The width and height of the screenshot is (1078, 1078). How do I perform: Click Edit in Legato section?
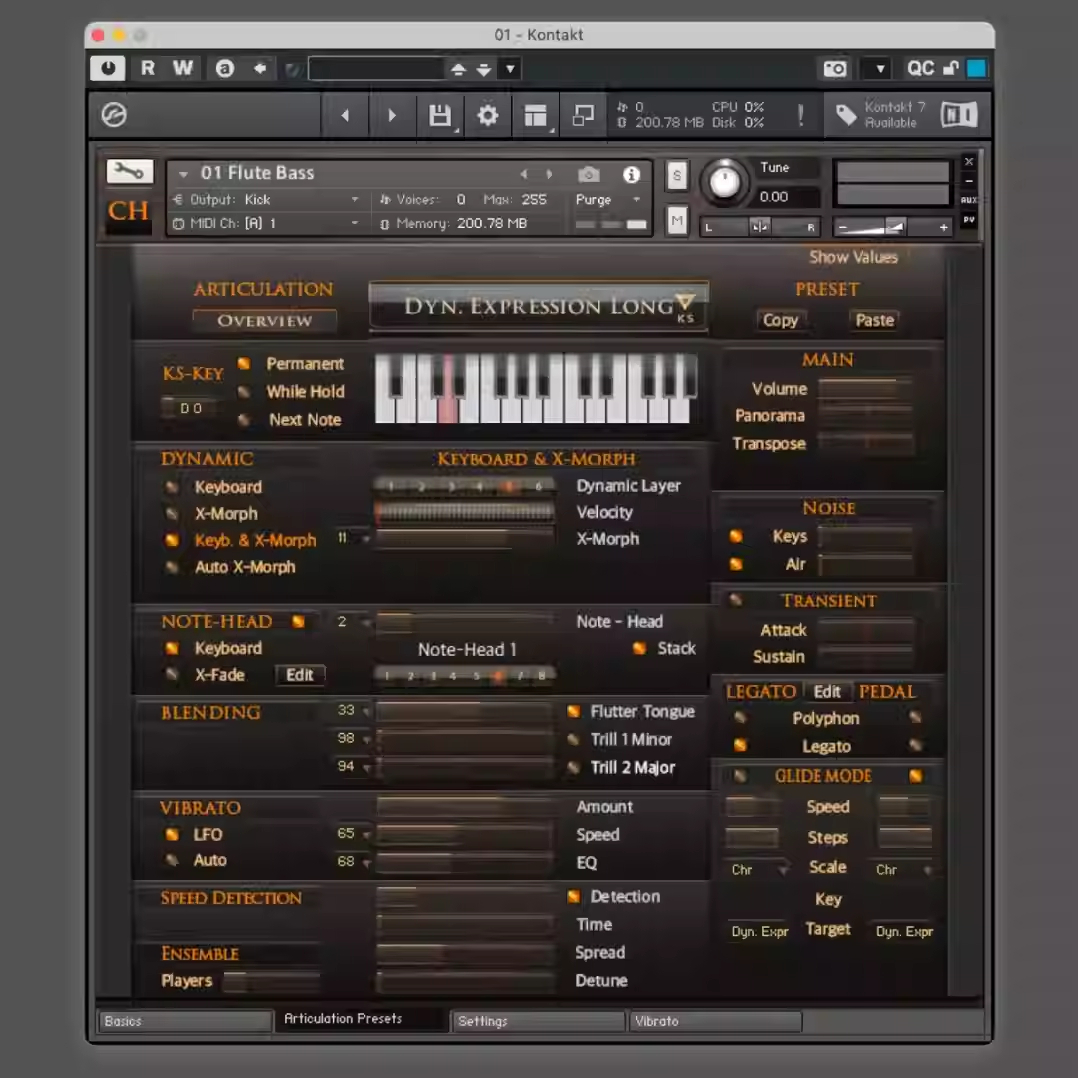coord(827,691)
